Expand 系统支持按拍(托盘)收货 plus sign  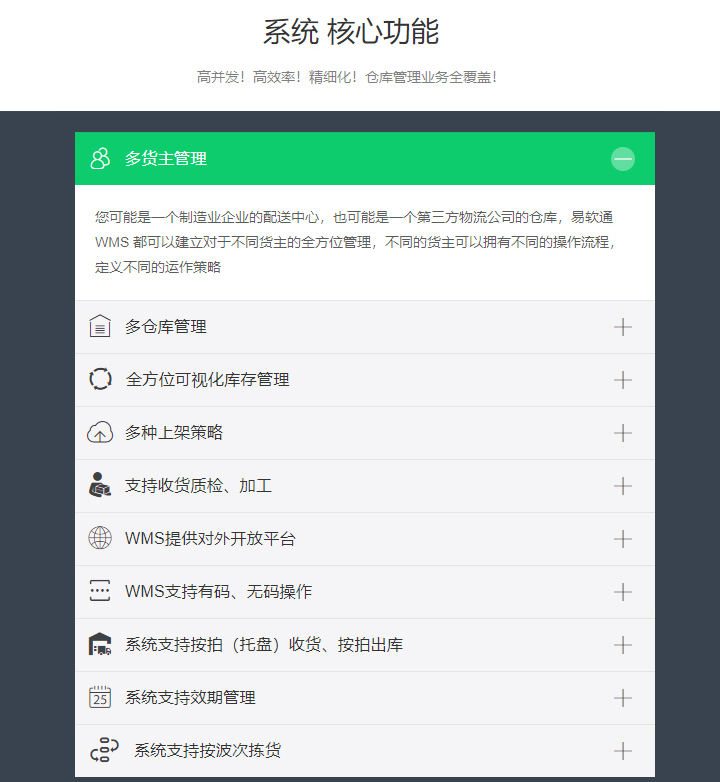[x=623, y=645]
